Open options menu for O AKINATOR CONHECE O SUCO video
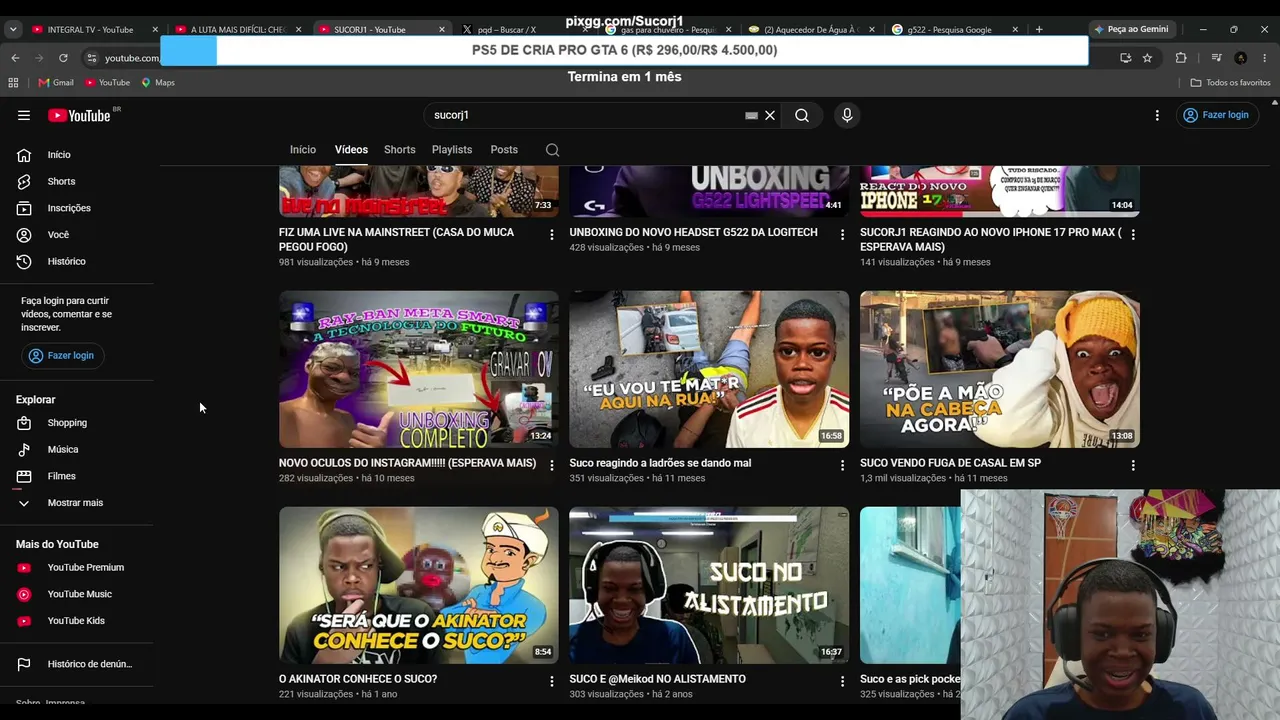Viewport: 1280px width, 720px height. [551, 681]
